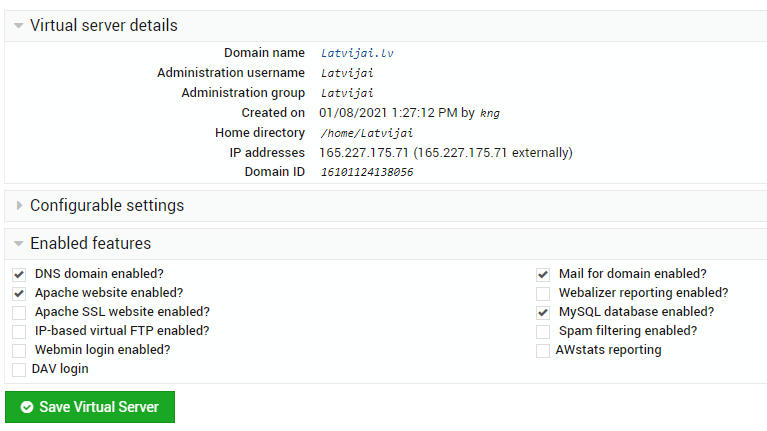The image size is (767, 431).
Task: Enable Webalizer reporting checkbox
Action: point(543,294)
